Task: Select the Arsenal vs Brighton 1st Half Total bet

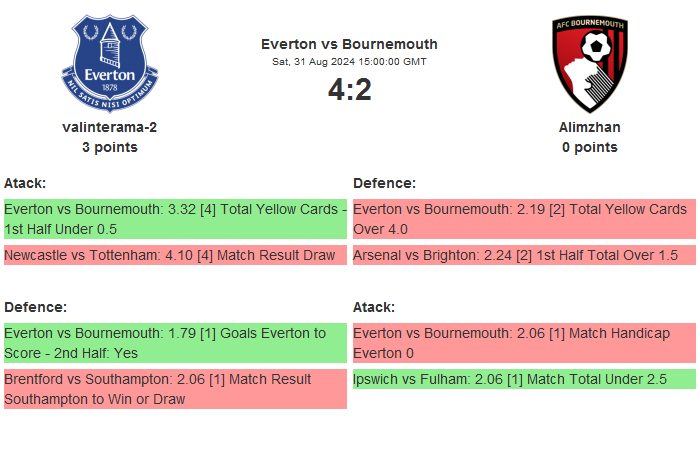Action: (x=524, y=255)
